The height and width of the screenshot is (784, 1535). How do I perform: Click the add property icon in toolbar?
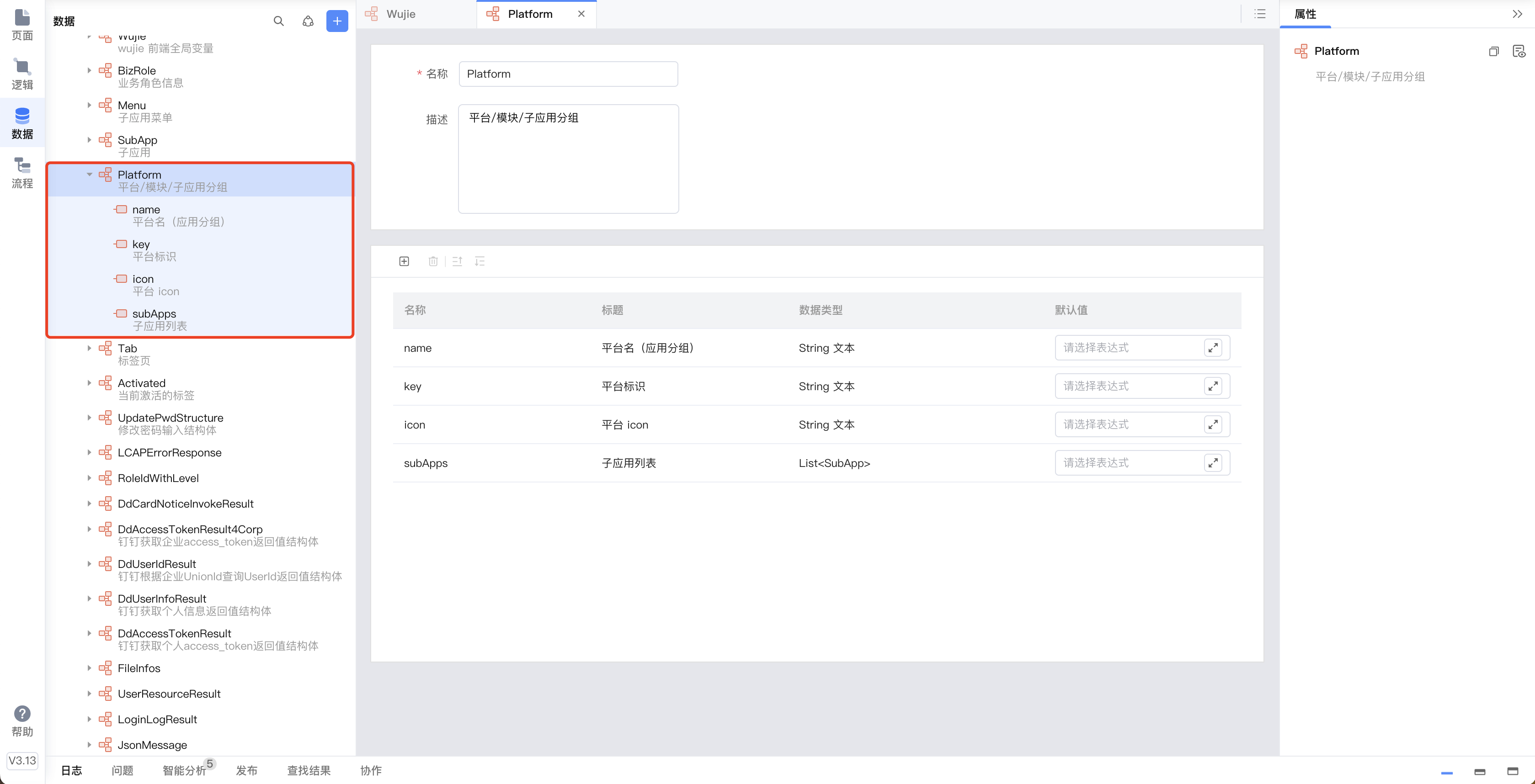click(404, 261)
